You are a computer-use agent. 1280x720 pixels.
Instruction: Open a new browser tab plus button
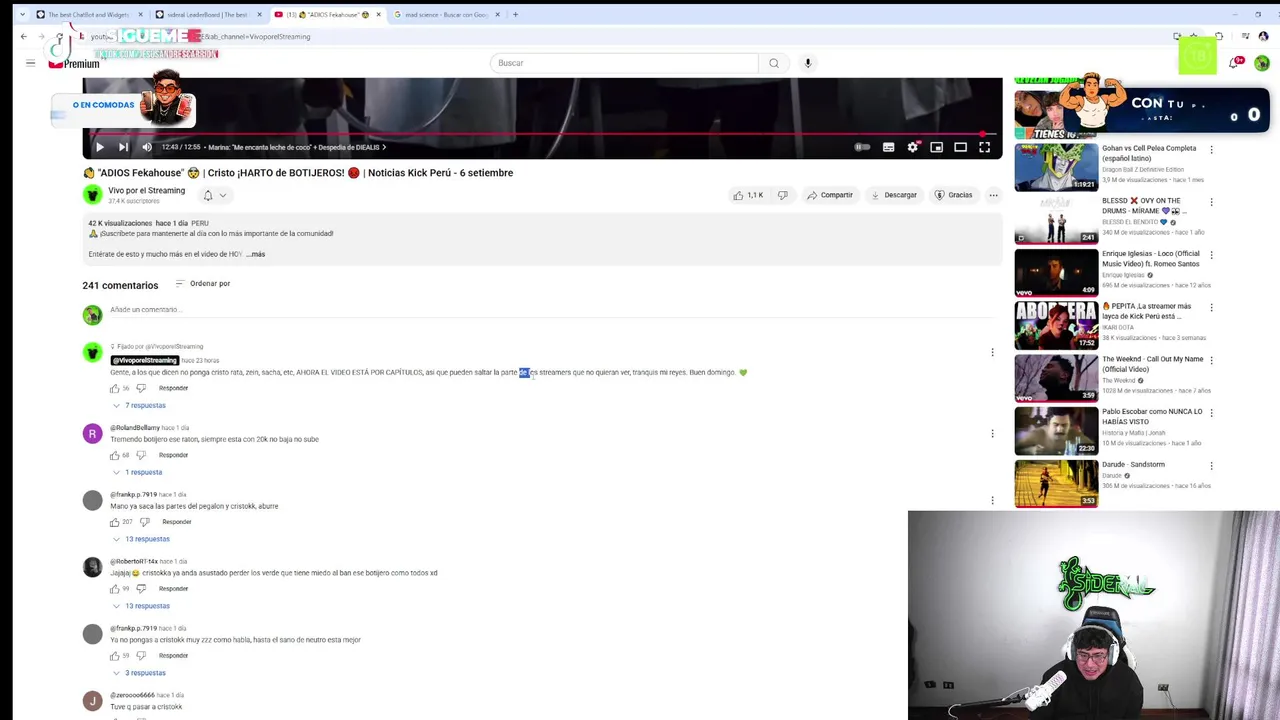515,14
